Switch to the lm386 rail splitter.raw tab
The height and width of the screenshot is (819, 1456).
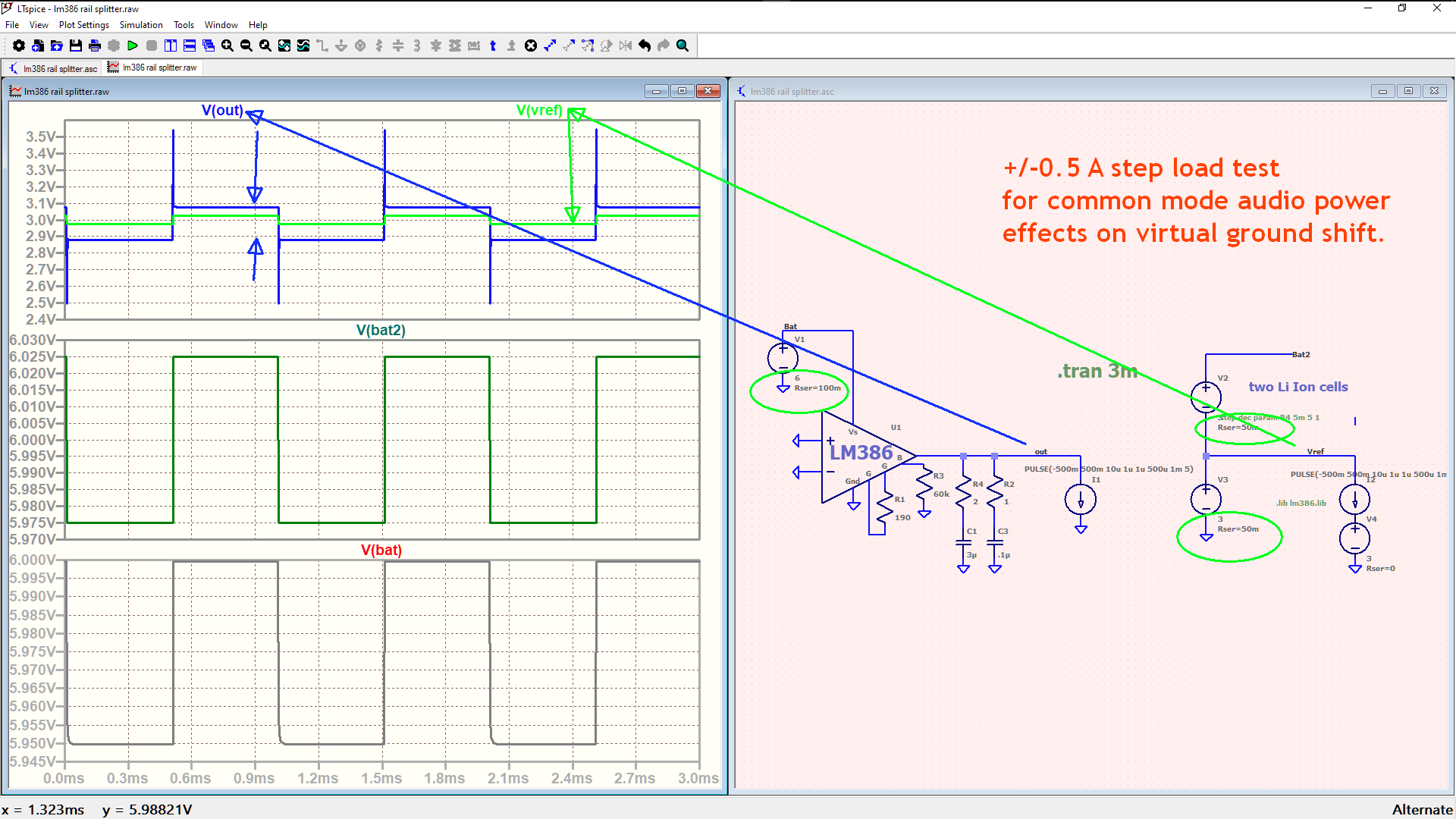point(152,67)
